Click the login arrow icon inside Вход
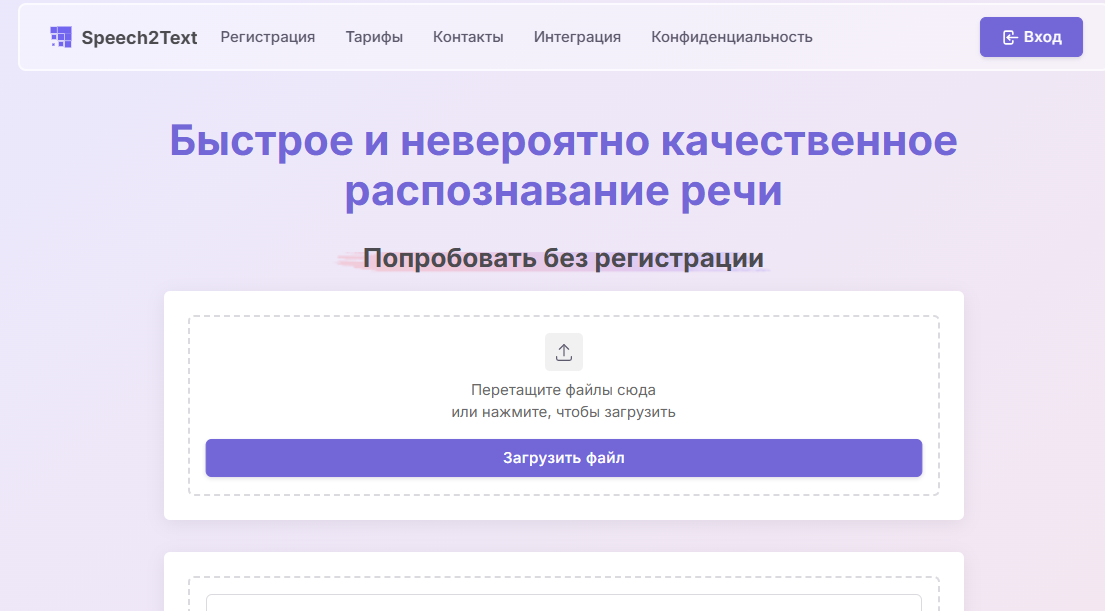1105x611 pixels. coord(1010,37)
